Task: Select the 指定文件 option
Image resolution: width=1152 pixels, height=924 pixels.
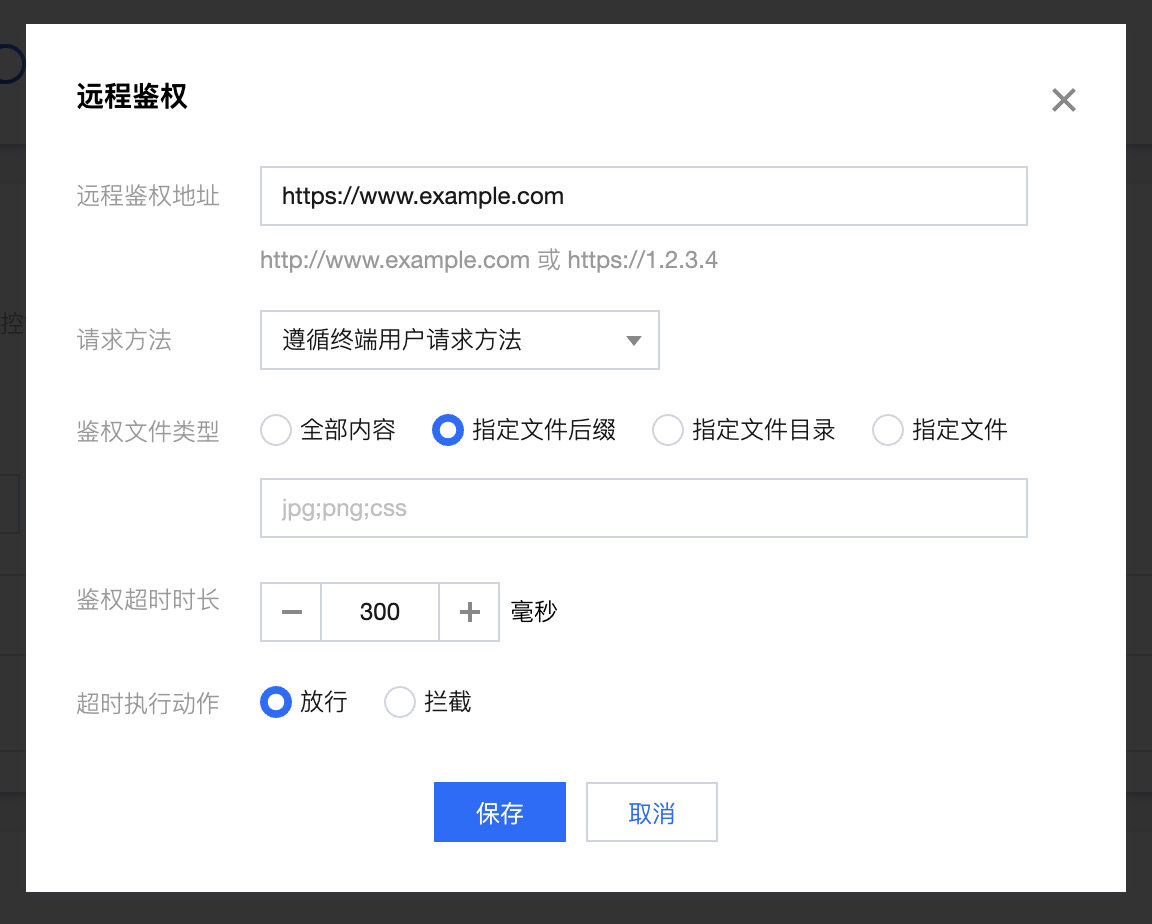Action: click(x=887, y=430)
